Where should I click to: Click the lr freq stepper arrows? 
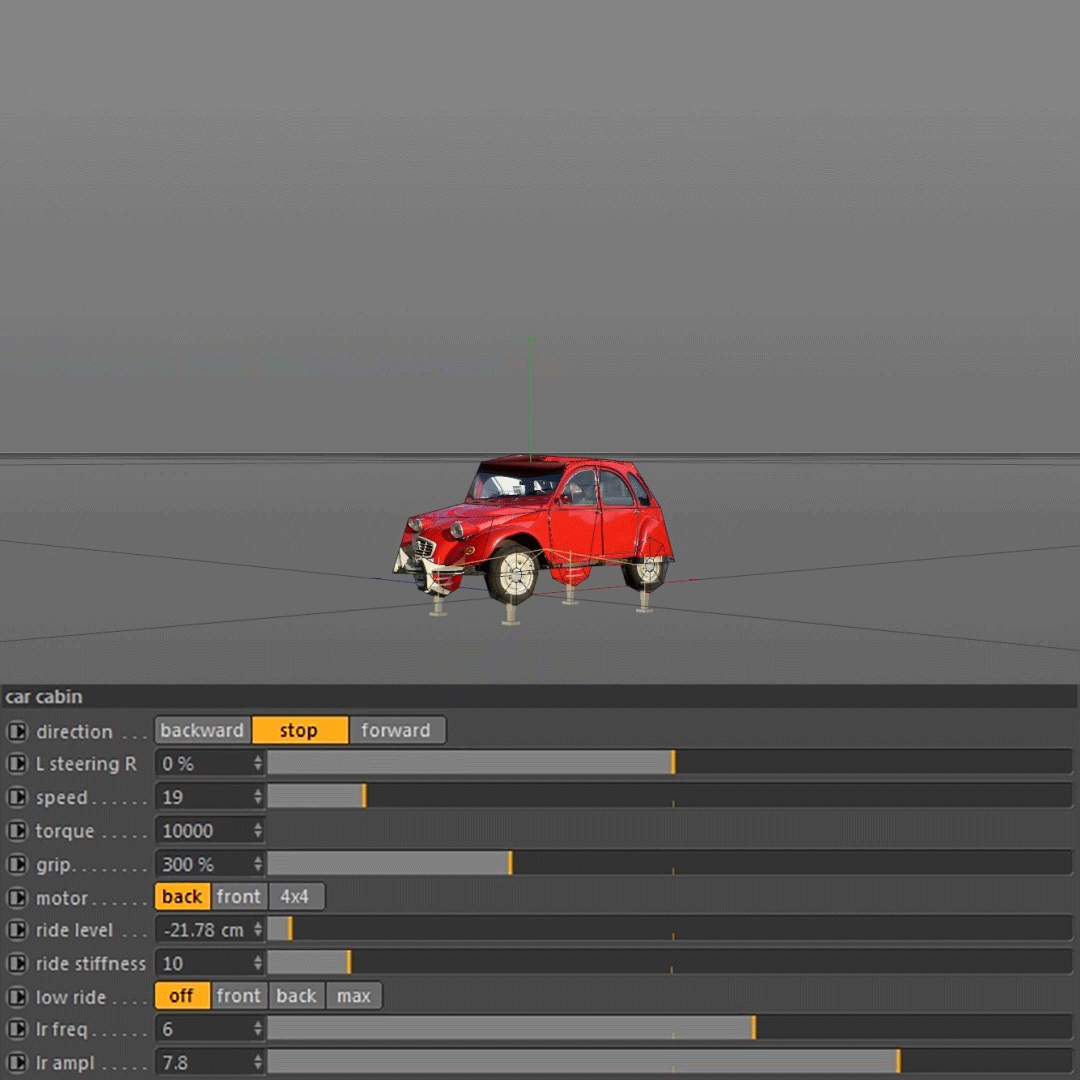click(x=258, y=1028)
